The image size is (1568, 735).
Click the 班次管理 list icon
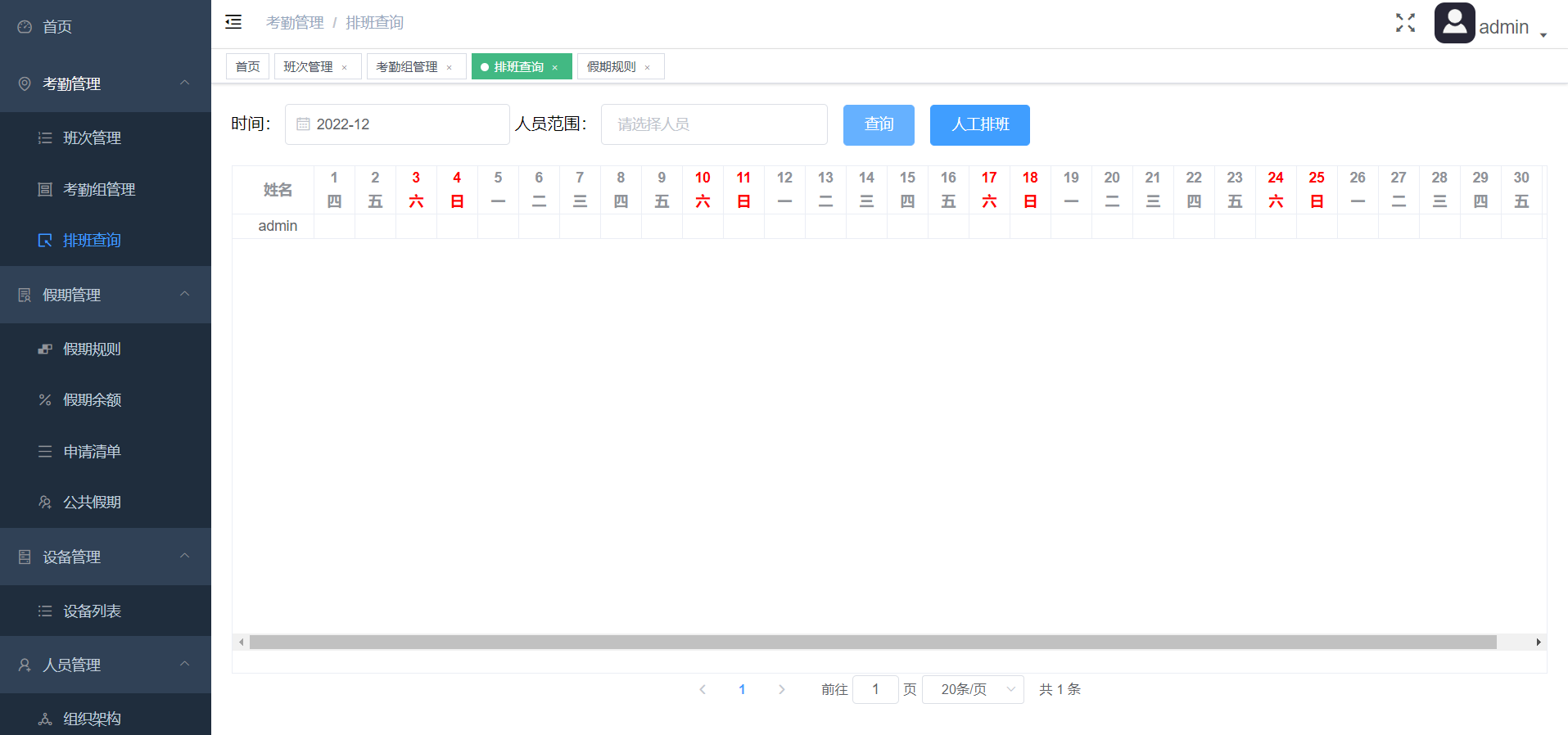[45, 138]
